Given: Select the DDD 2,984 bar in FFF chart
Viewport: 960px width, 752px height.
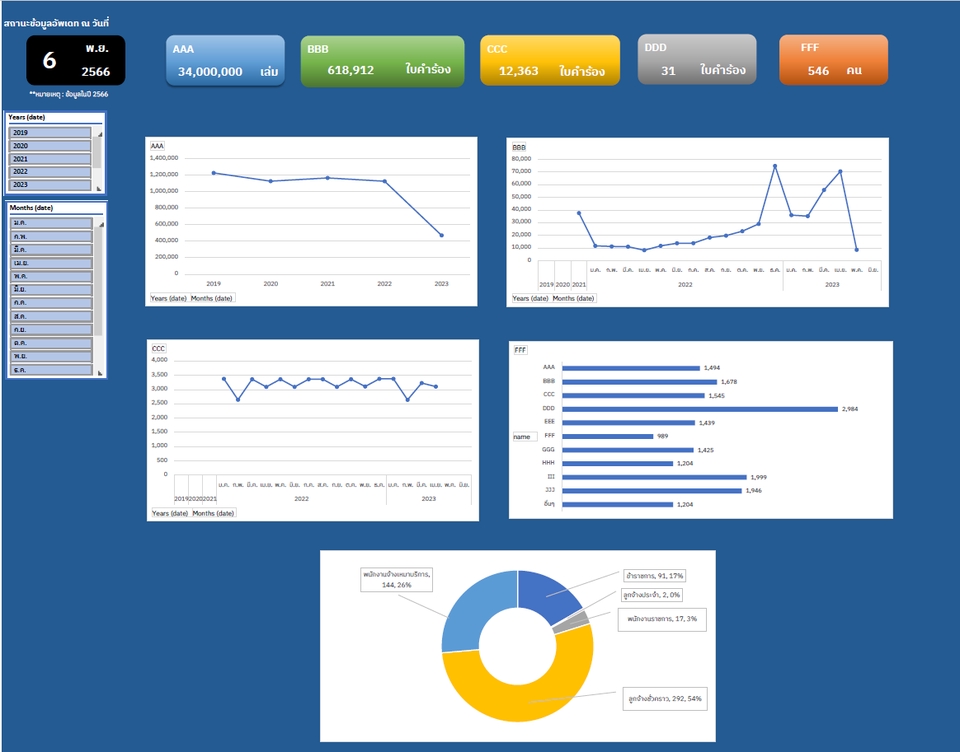Looking at the screenshot, I should point(700,409).
